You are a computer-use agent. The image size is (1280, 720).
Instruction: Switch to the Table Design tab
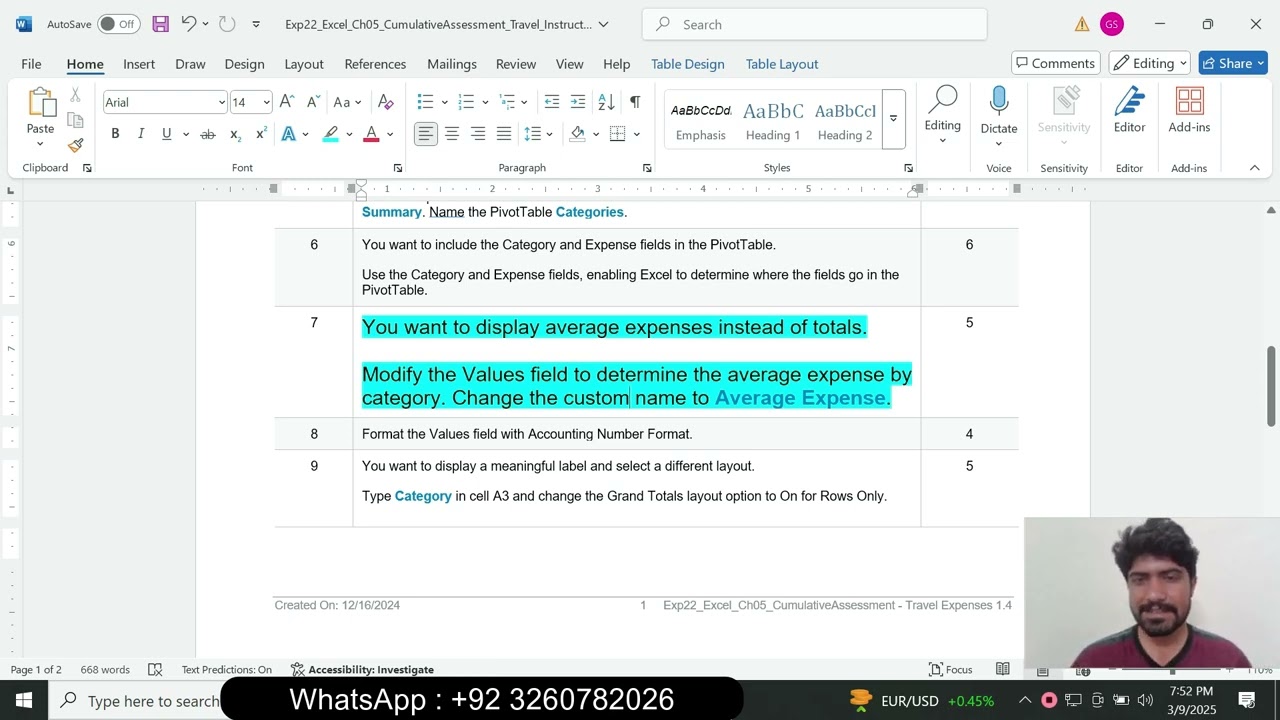click(688, 63)
